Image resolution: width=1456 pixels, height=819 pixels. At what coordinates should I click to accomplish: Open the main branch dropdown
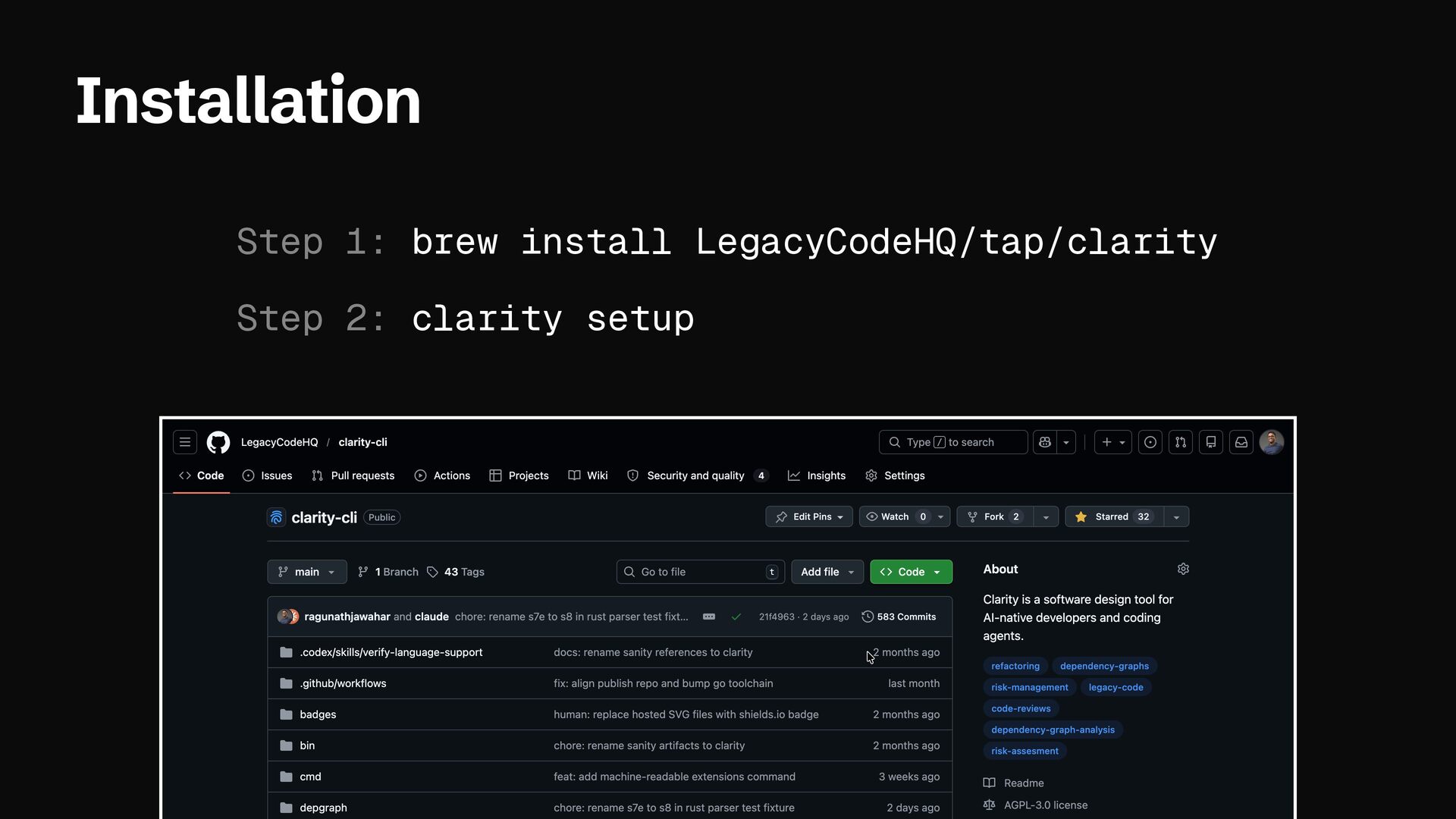[306, 572]
